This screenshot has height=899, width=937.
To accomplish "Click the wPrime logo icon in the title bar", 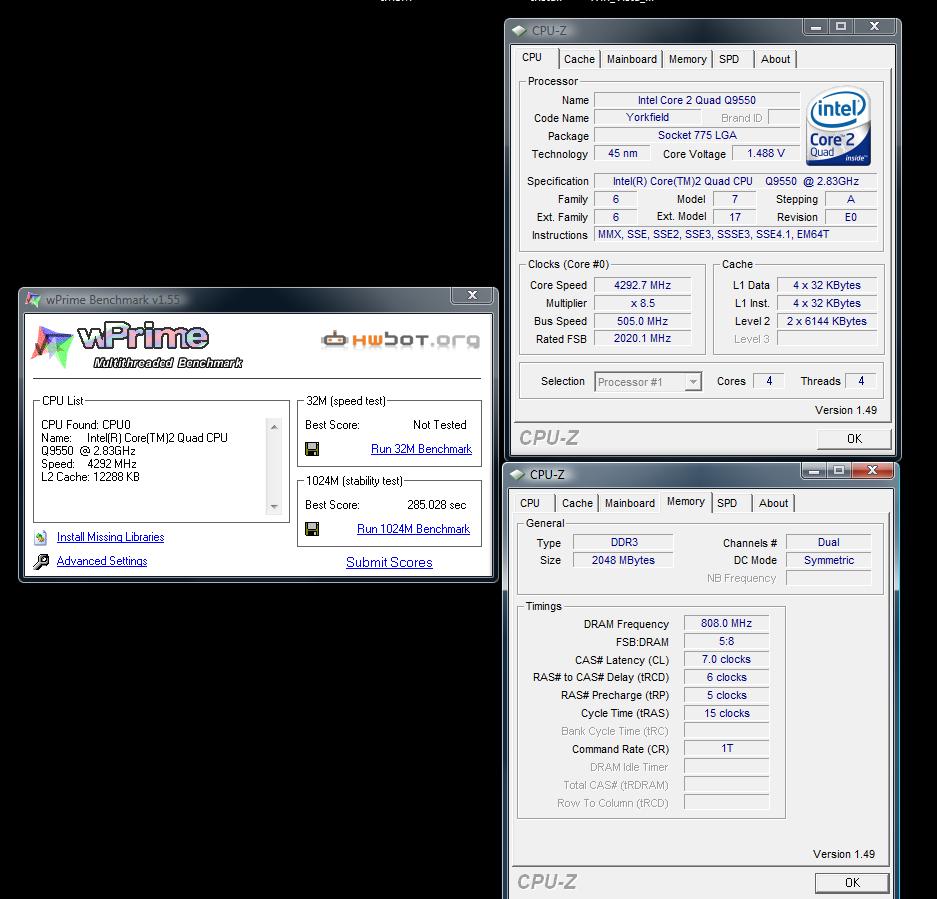I will [33, 299].
